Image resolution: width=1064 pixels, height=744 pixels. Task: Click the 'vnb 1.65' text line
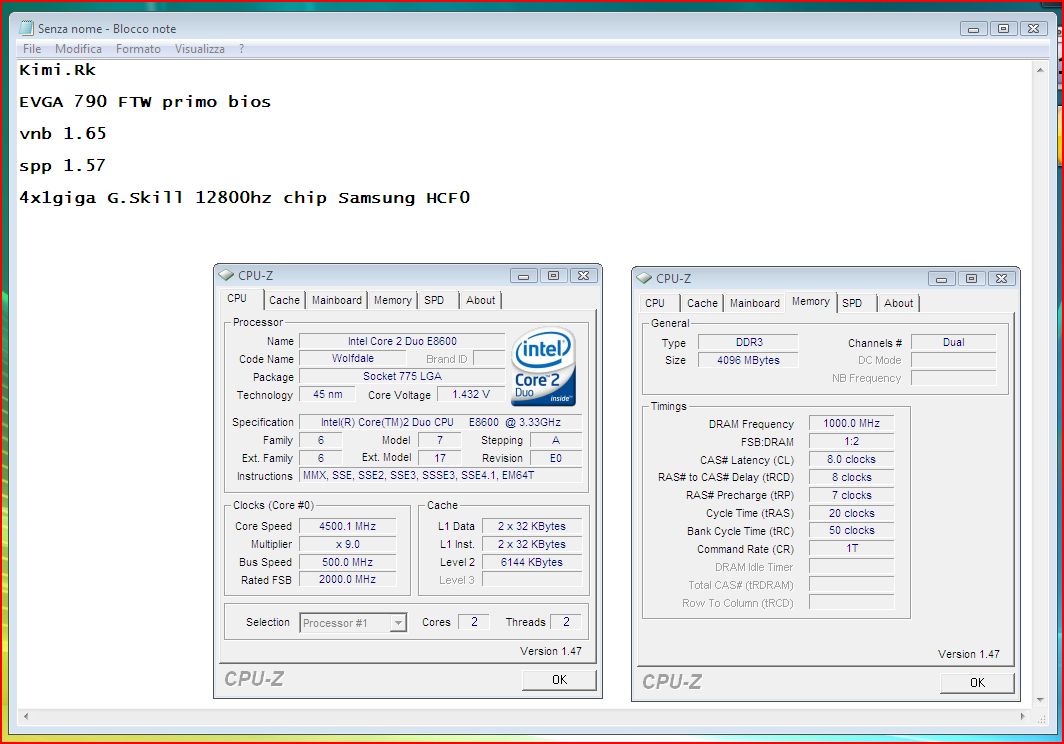coord(63,134)
